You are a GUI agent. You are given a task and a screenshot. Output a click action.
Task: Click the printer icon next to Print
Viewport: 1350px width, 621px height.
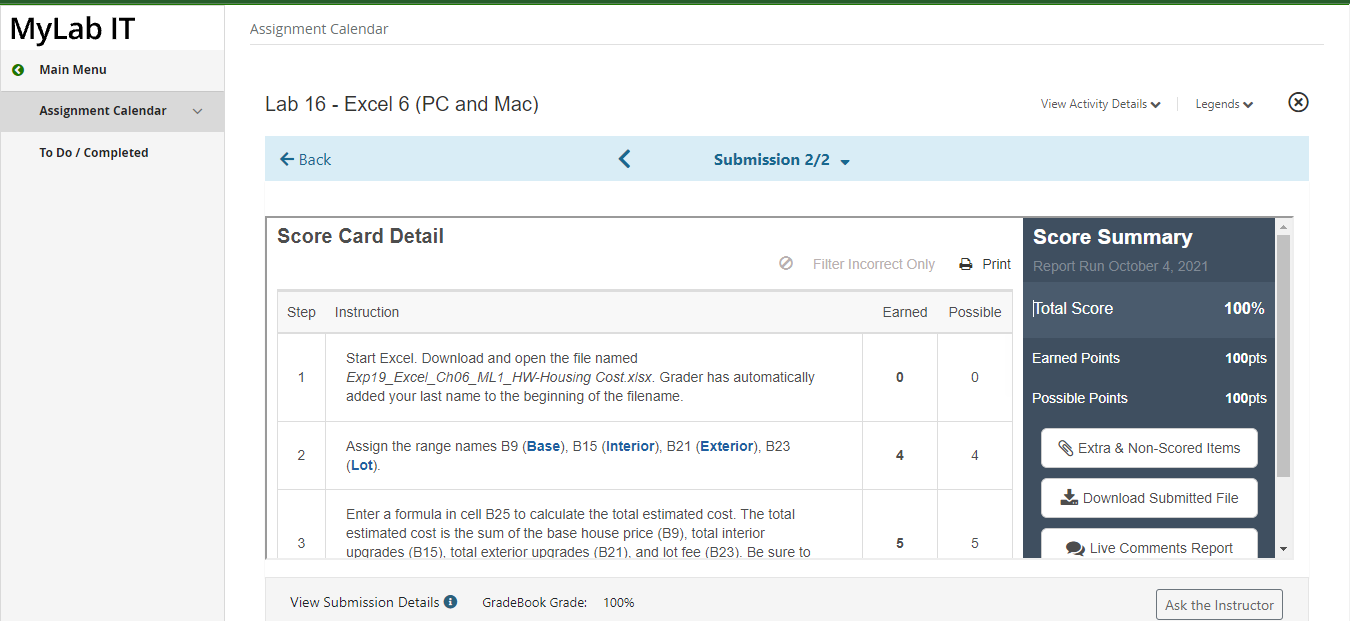pos(966,265)
